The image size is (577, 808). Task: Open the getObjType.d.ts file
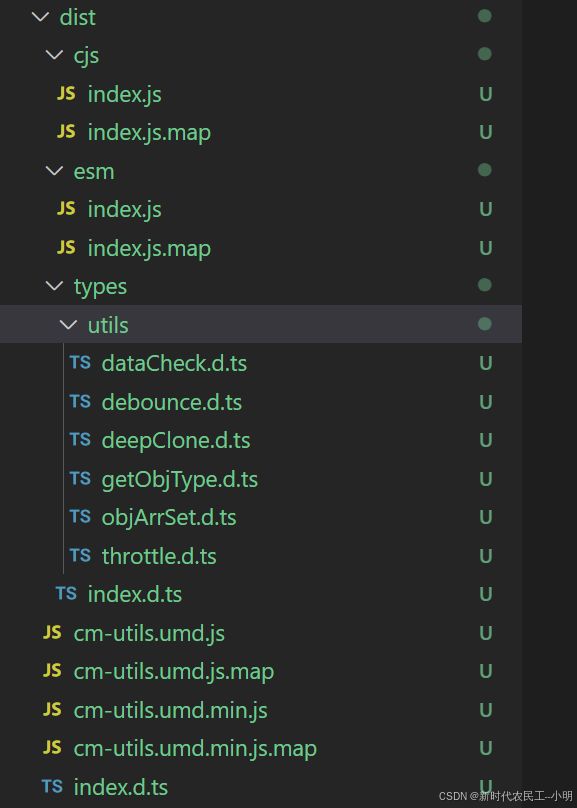tap(180, 480)
